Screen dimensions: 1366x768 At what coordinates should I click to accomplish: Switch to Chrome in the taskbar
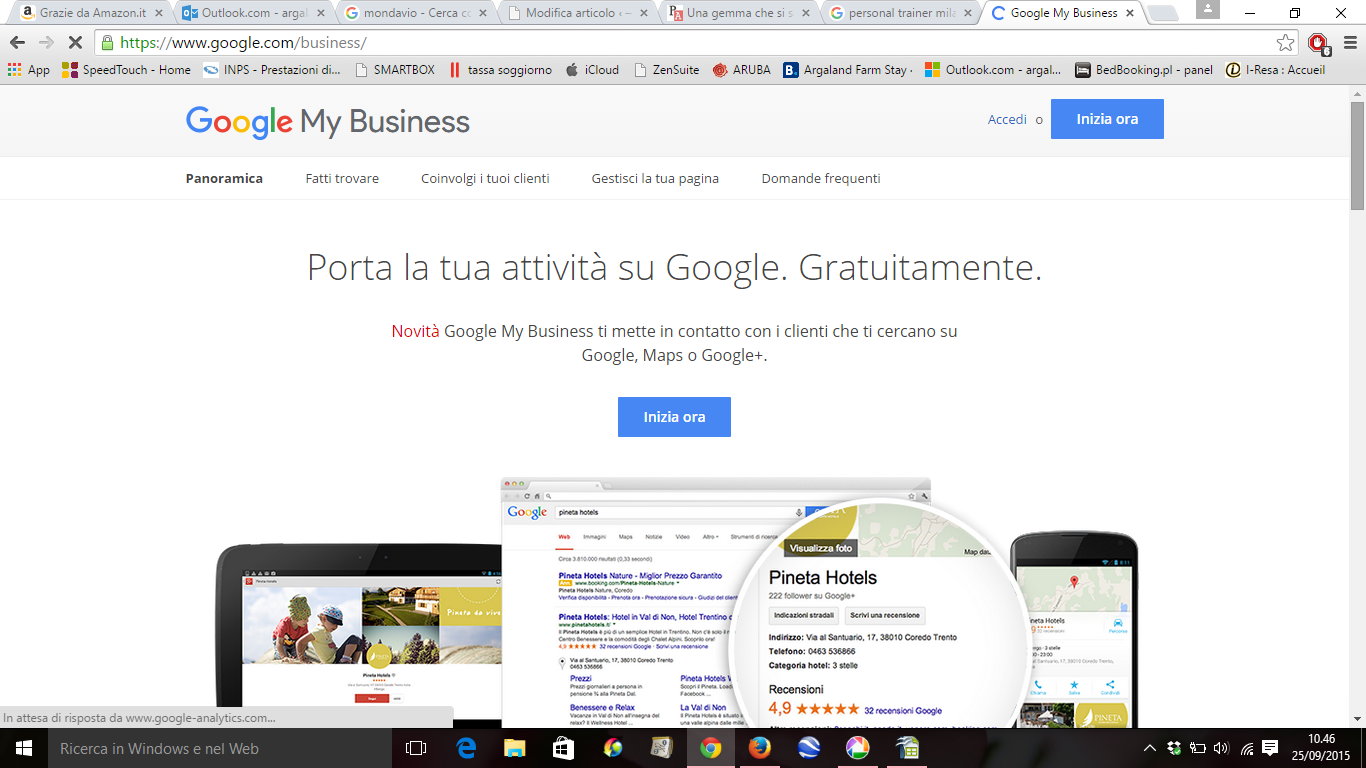point(710,748)
